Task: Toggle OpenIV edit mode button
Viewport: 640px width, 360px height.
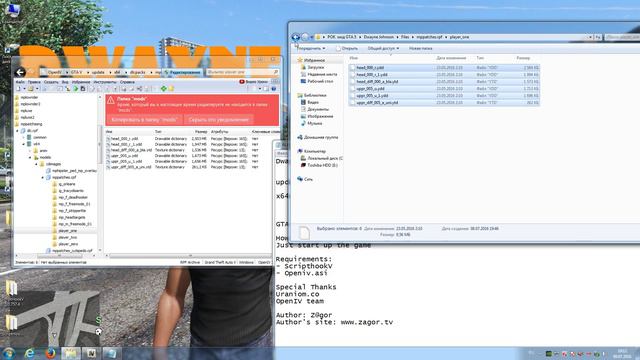Action: point(182,72)
